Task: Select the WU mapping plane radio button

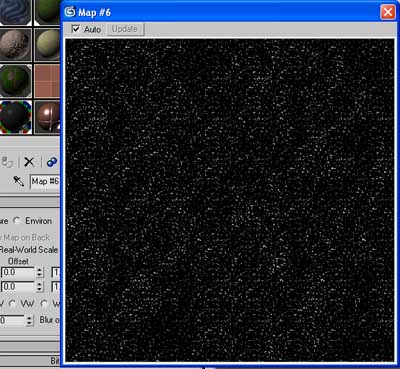Action: (44, 304)
